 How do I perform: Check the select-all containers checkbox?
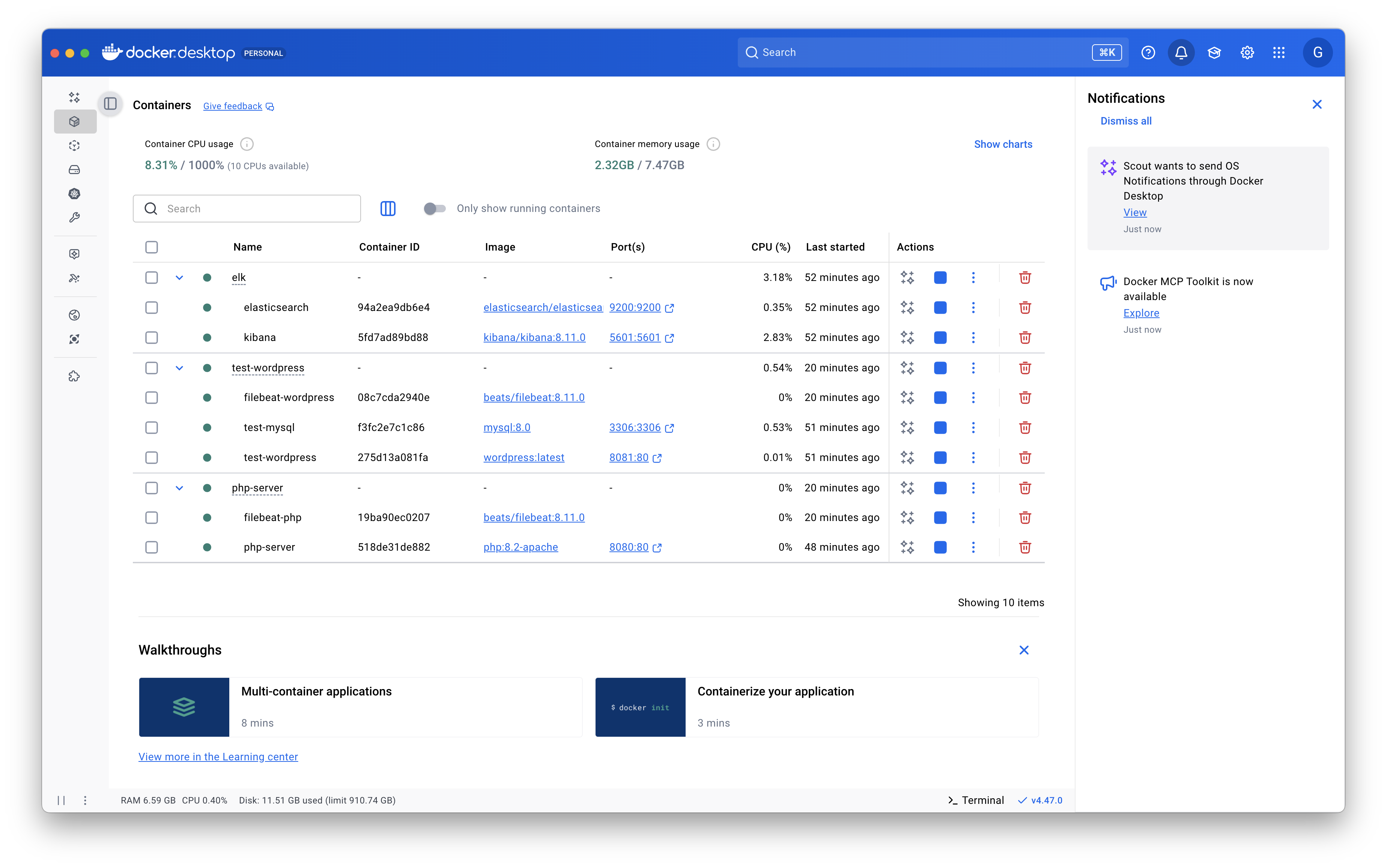(x=152, y=248)
